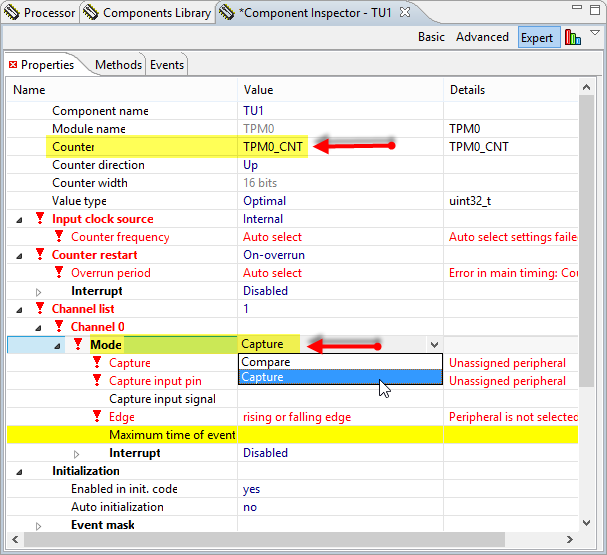Screen dimensions: 607x555
Task: Expand the Event mask node
Action: pyautogui.click(x=39, y=525)
